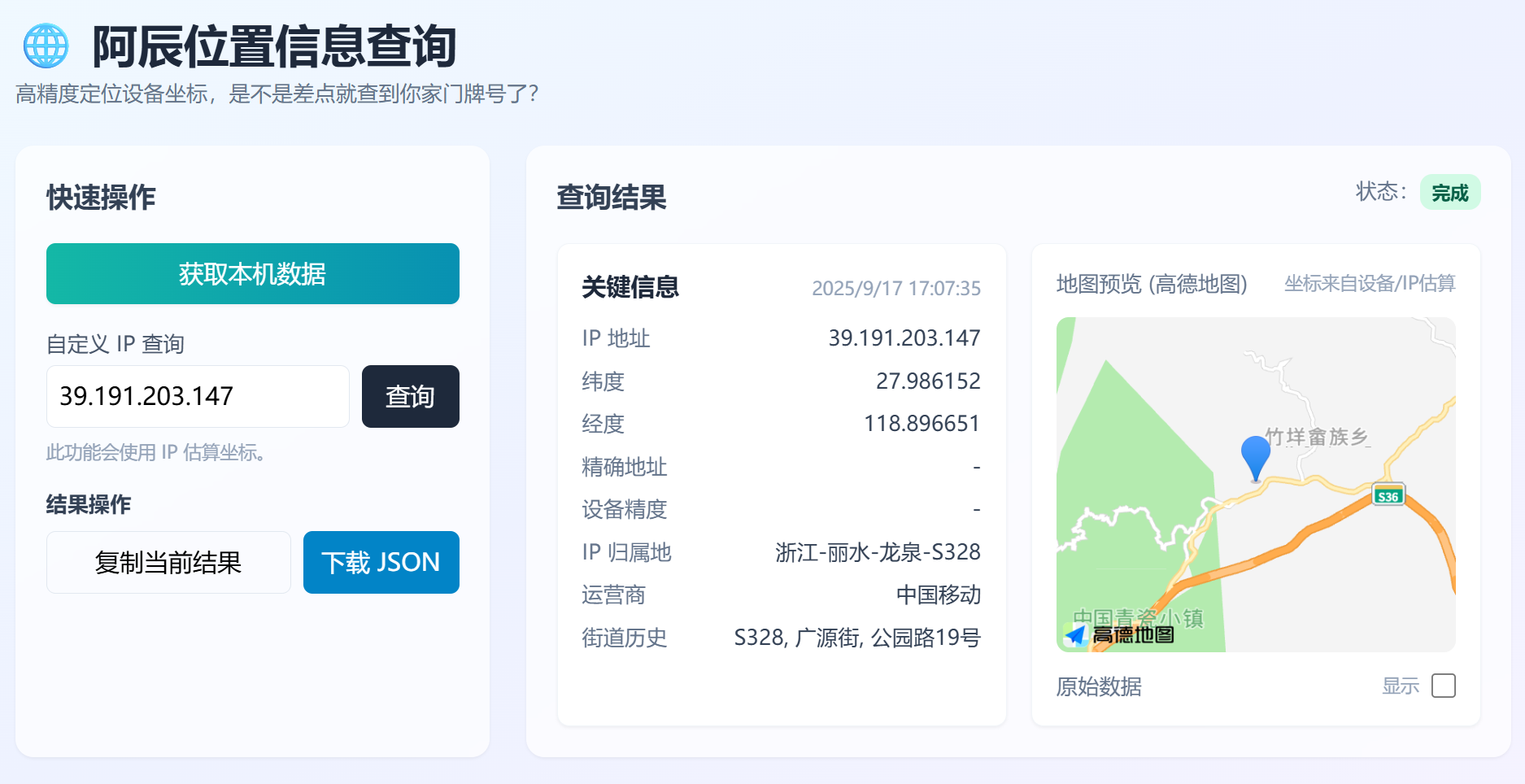Click the 完成 status badge

click(1450, 192)
